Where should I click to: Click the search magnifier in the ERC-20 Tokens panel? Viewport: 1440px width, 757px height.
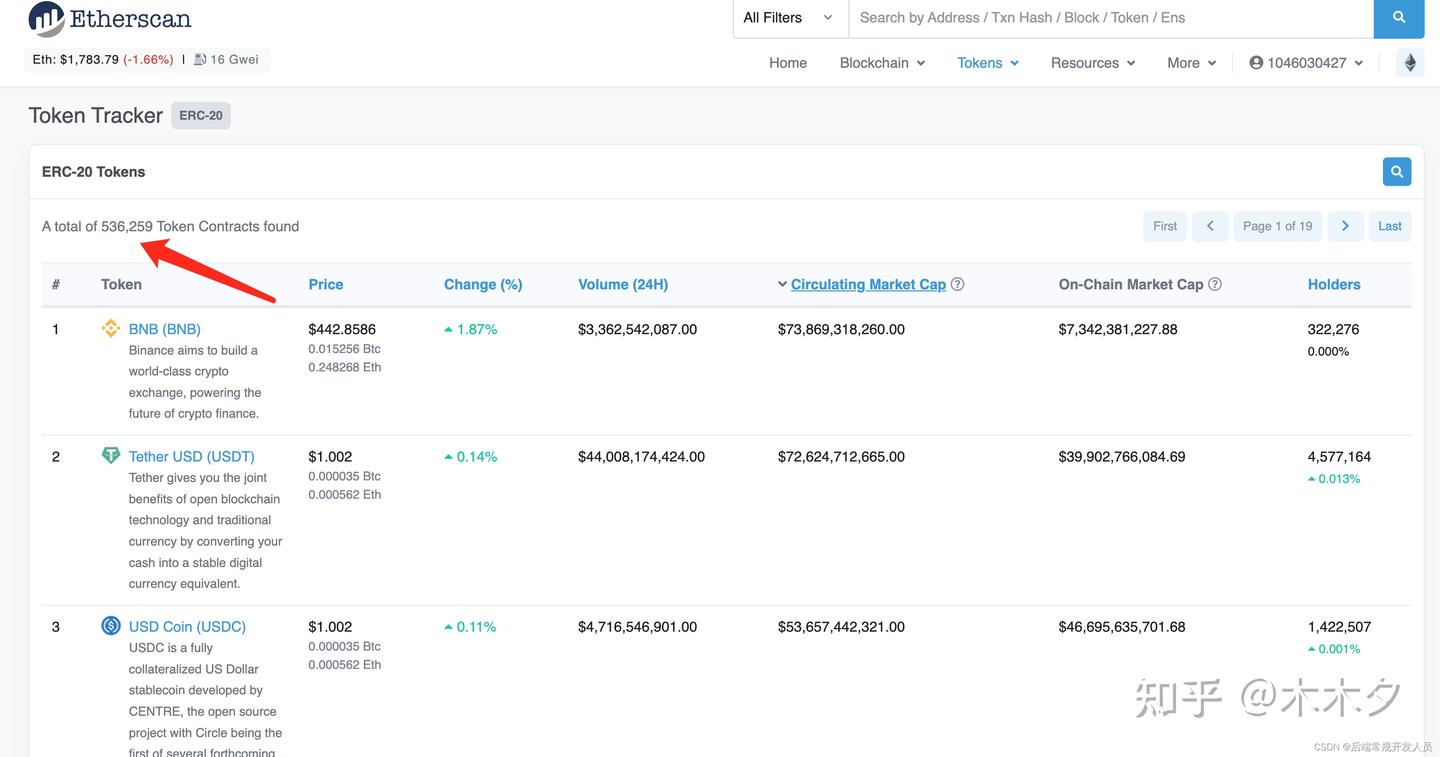point(1396,170)
